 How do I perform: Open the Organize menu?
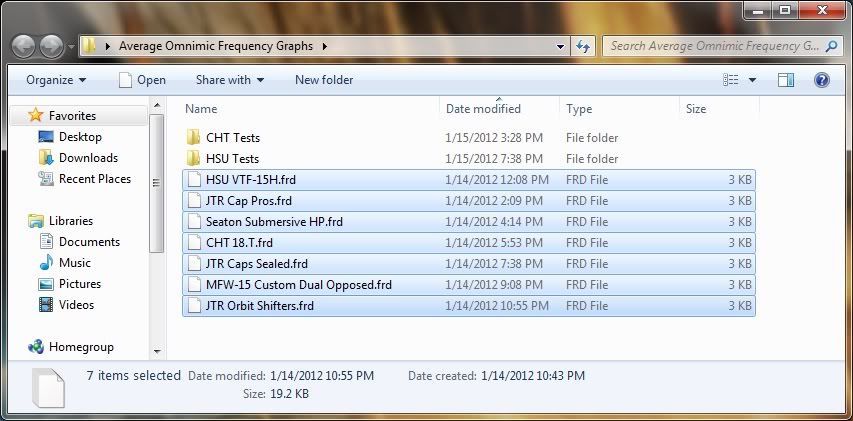pyautogui.click(x=56, y=80)
